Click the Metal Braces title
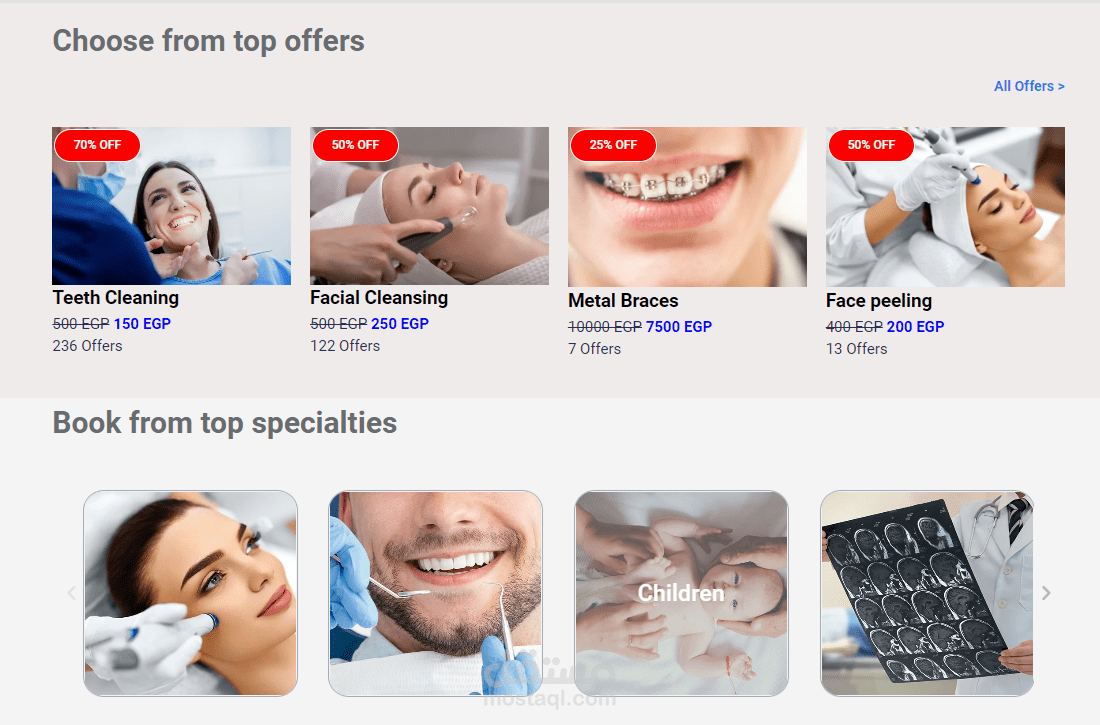Screen dimensions: 1100x725 (623, 300)
